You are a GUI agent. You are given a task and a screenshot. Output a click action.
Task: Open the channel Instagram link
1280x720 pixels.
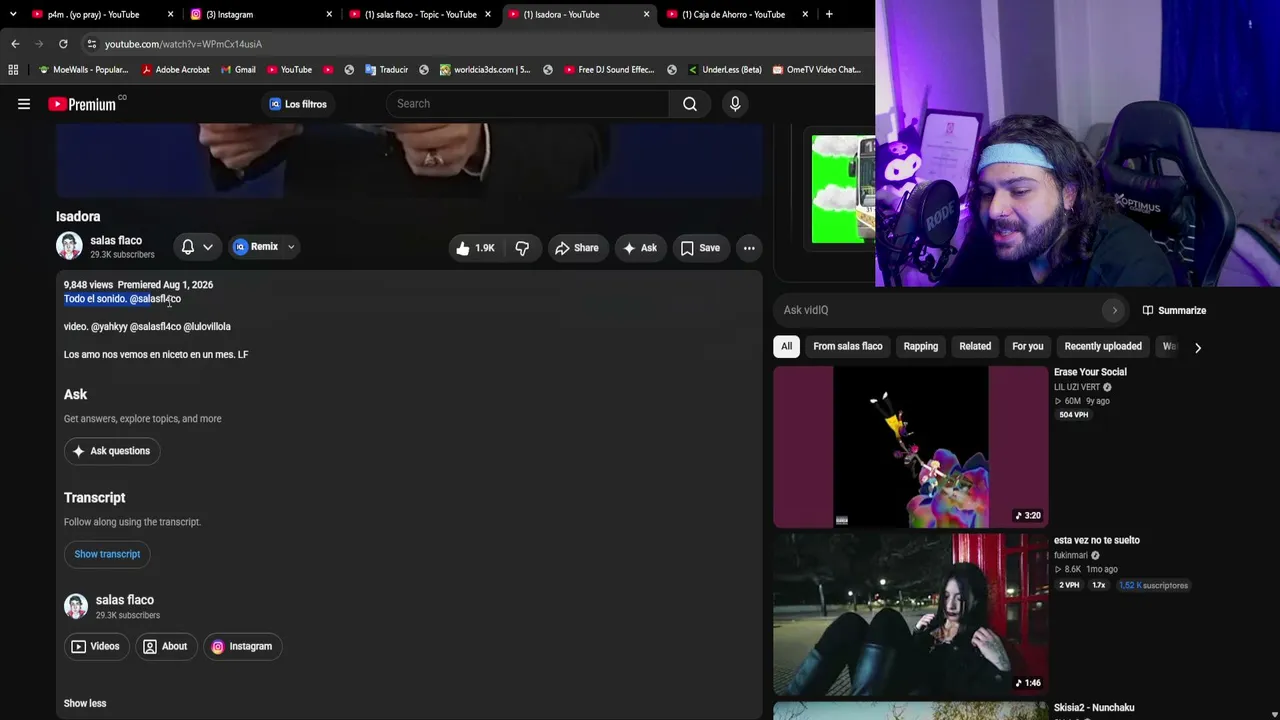(x=241, y=647)
